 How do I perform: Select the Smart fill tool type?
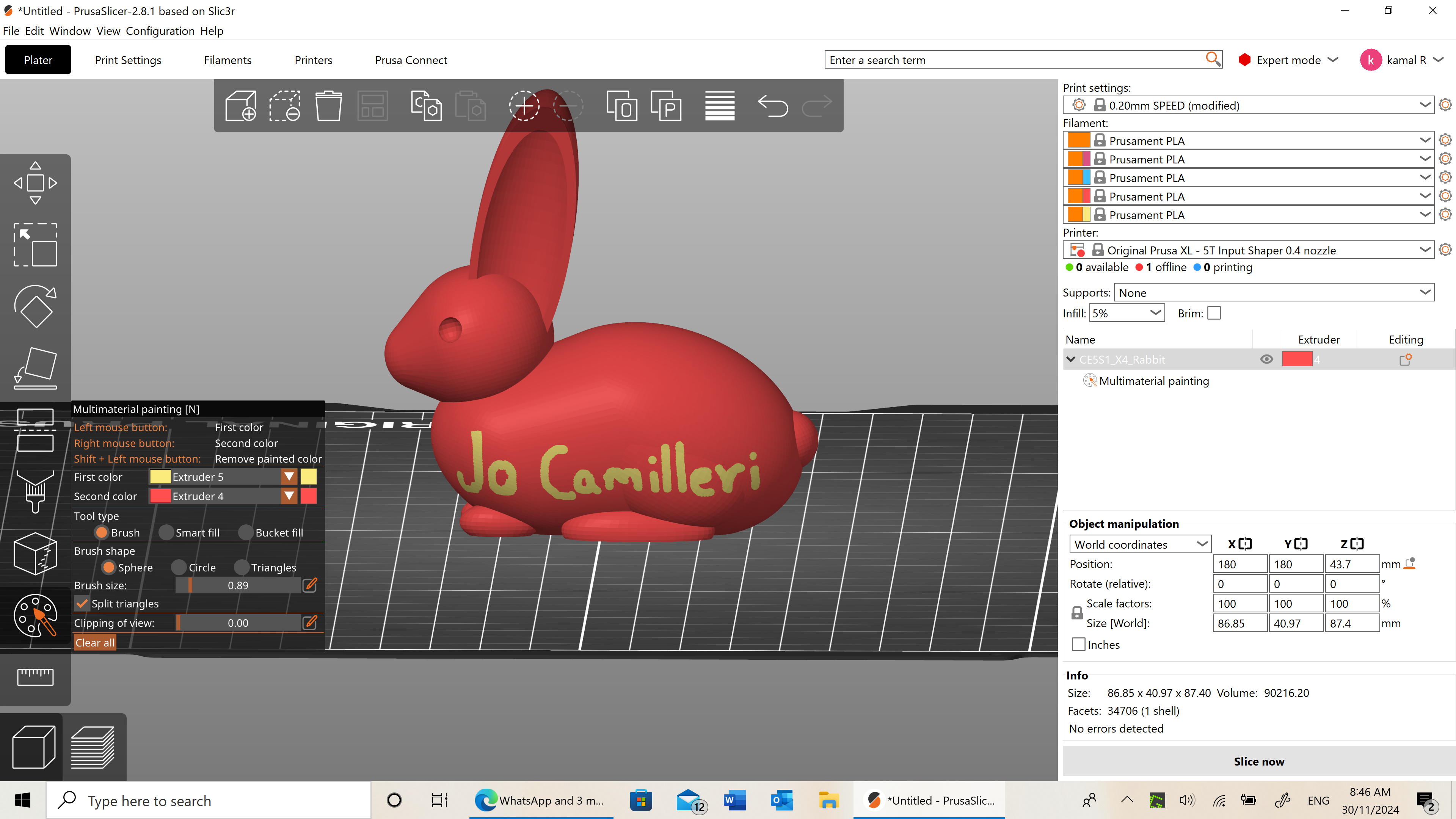166,532
